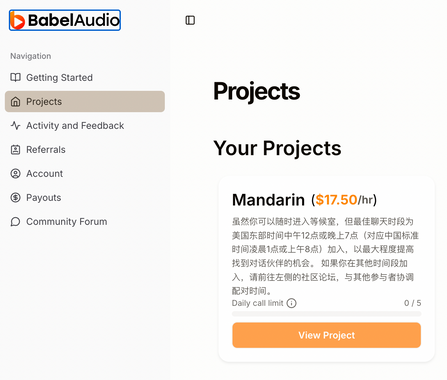Click the Activity and Feedback pulse icon
This screenshot has width=447, height=380.
pyautogui.click(x=15, y=125)
